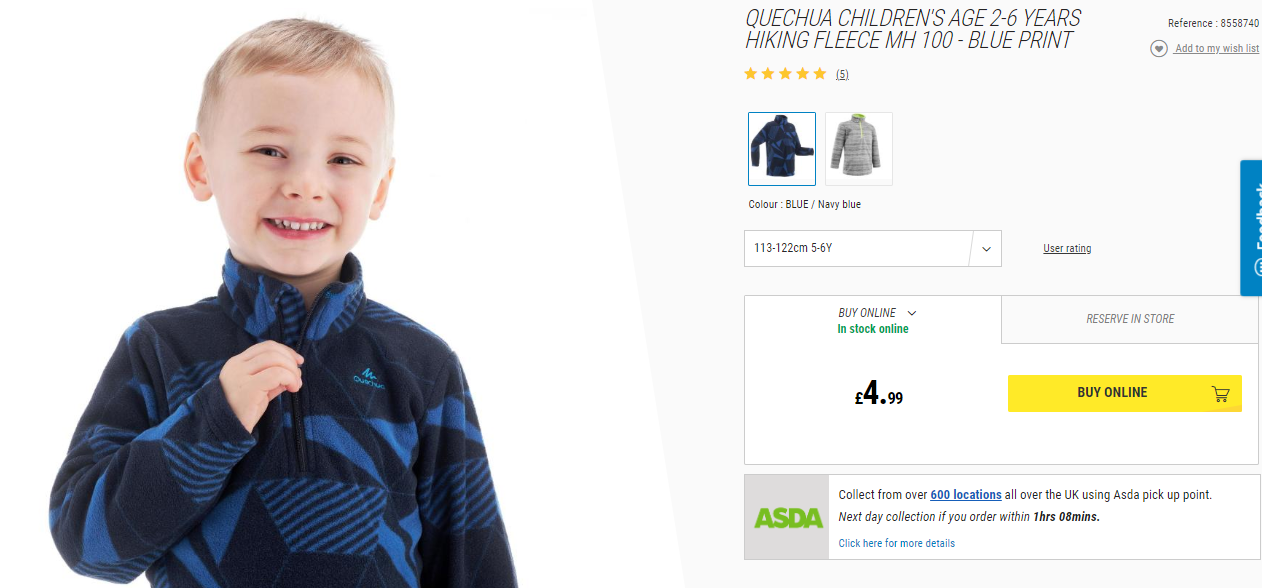Click the 'Click here for more details' link

(x=897, y=544)
